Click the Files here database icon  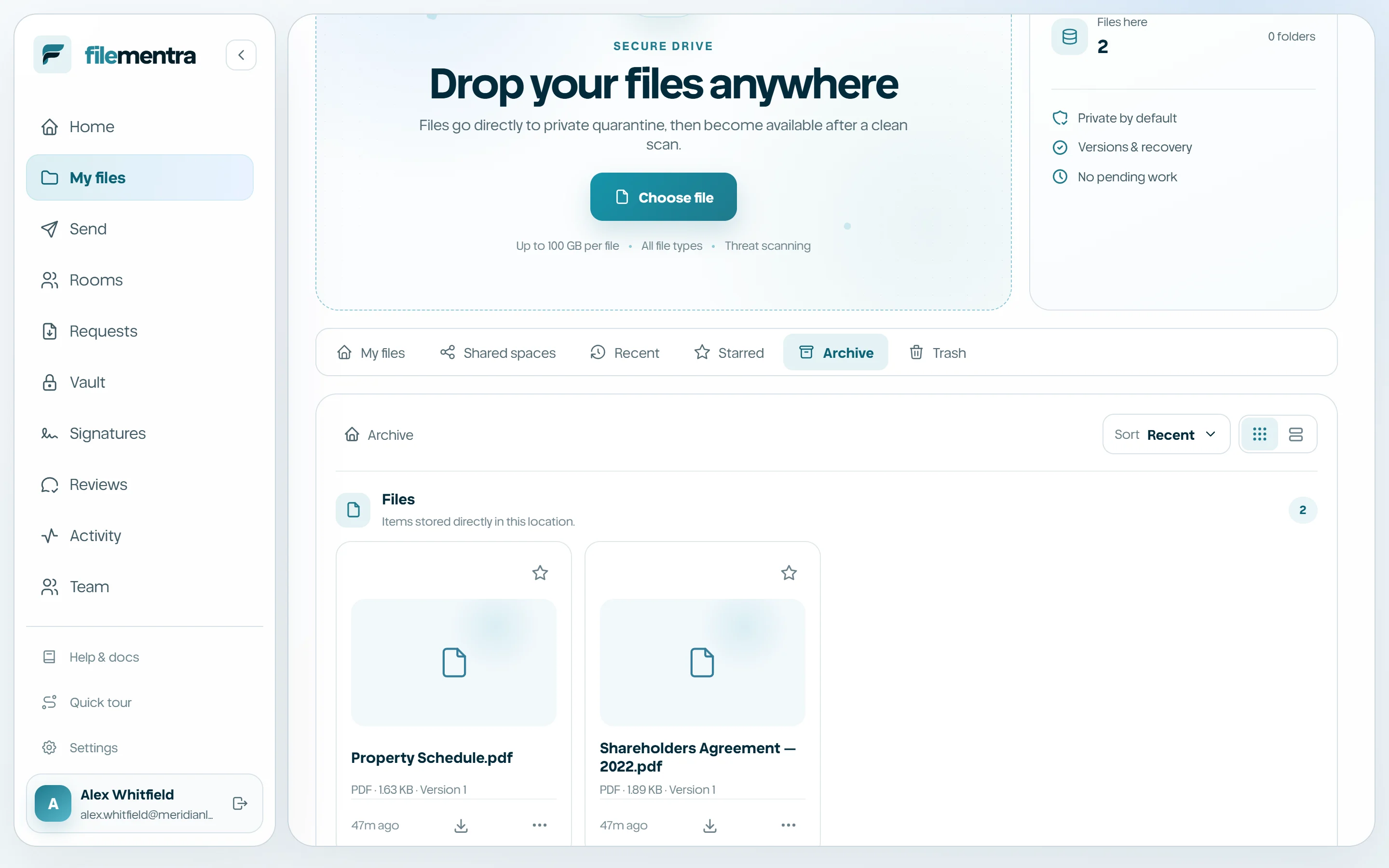pyautogui.click(x=1069, y=37)
